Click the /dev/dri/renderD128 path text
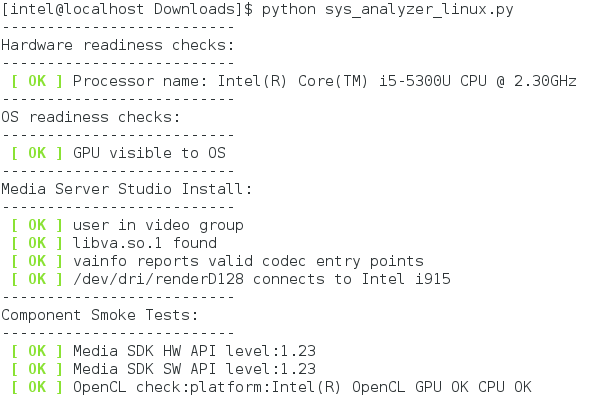The image size is (591, 398). point(158,279)
